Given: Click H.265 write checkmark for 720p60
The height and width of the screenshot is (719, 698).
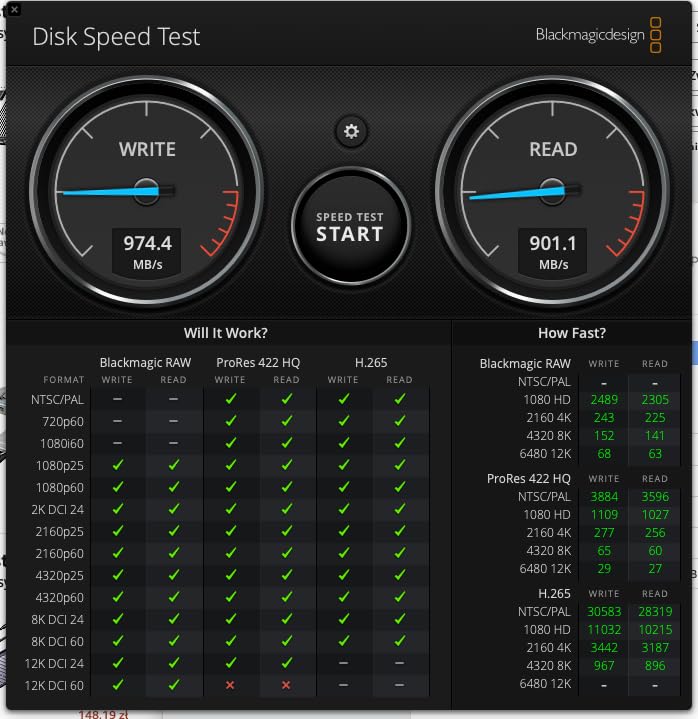Looking at the screenshot, I should pos(343,421).
